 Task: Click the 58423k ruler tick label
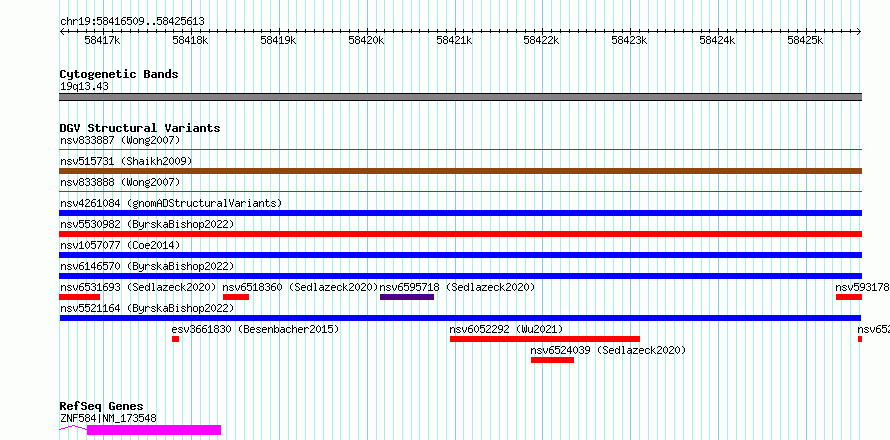pos(629,40)
